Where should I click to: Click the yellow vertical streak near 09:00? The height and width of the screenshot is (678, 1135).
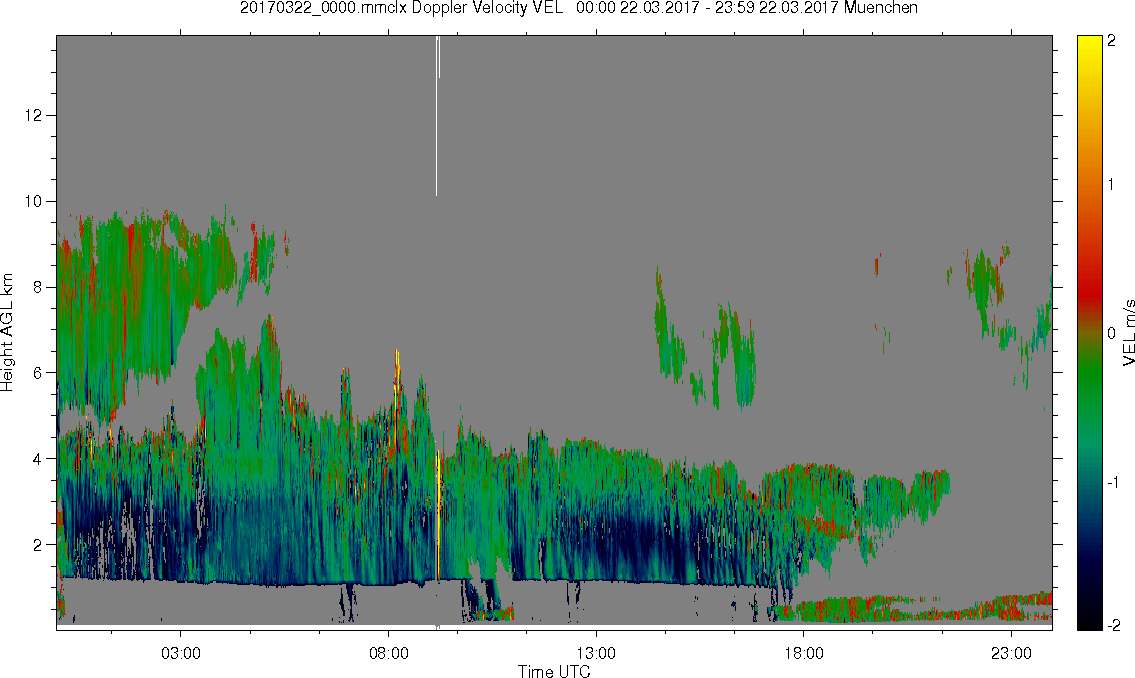coord(438,515)
